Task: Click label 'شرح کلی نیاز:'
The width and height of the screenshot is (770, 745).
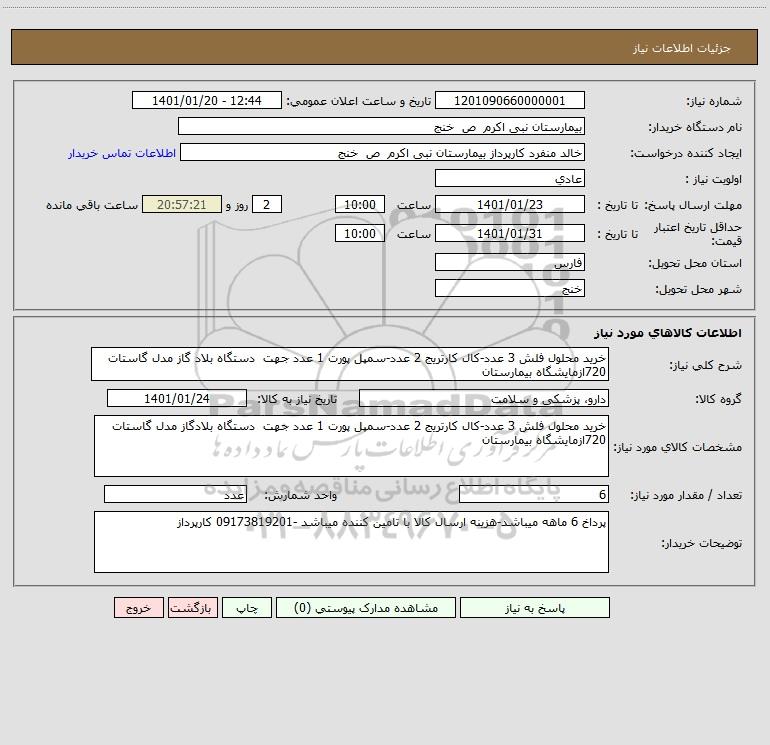Action: click(x=706, y=365)
